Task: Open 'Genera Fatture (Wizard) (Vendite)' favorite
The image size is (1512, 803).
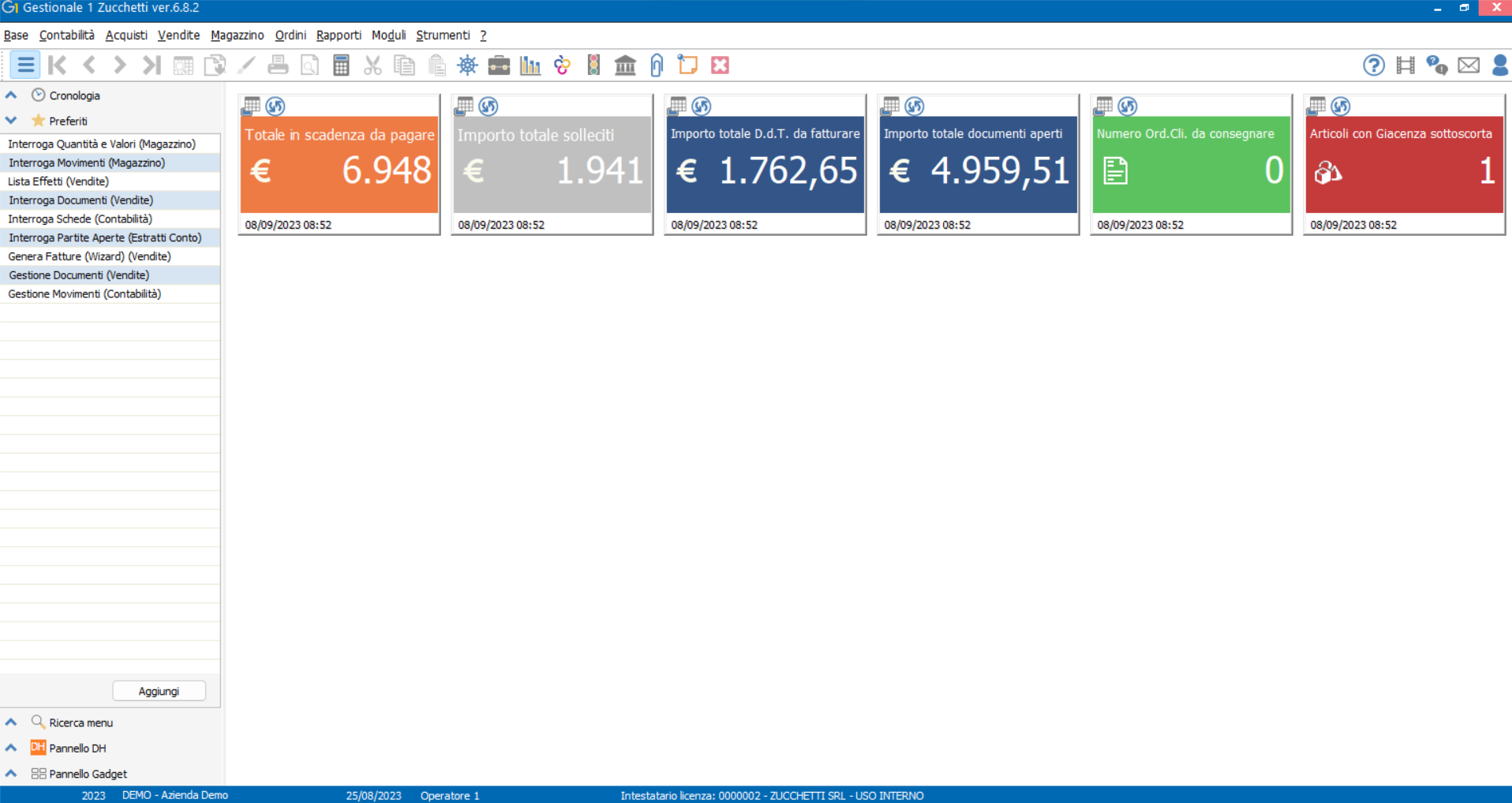Action: tap(89, 256)
